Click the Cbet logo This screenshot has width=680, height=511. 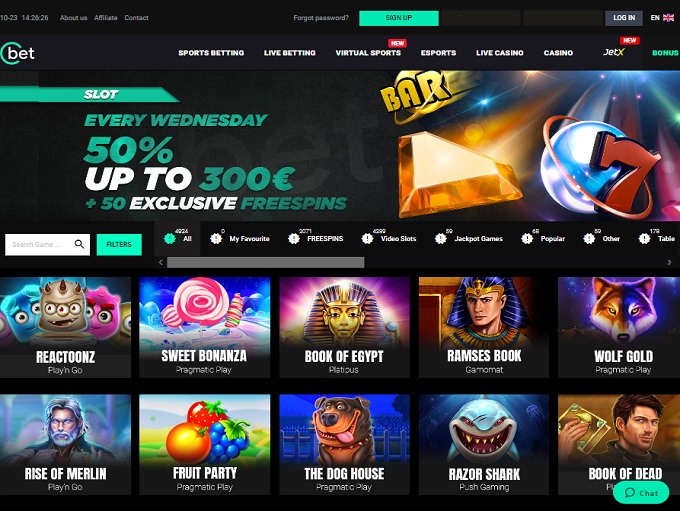point(17,53)
